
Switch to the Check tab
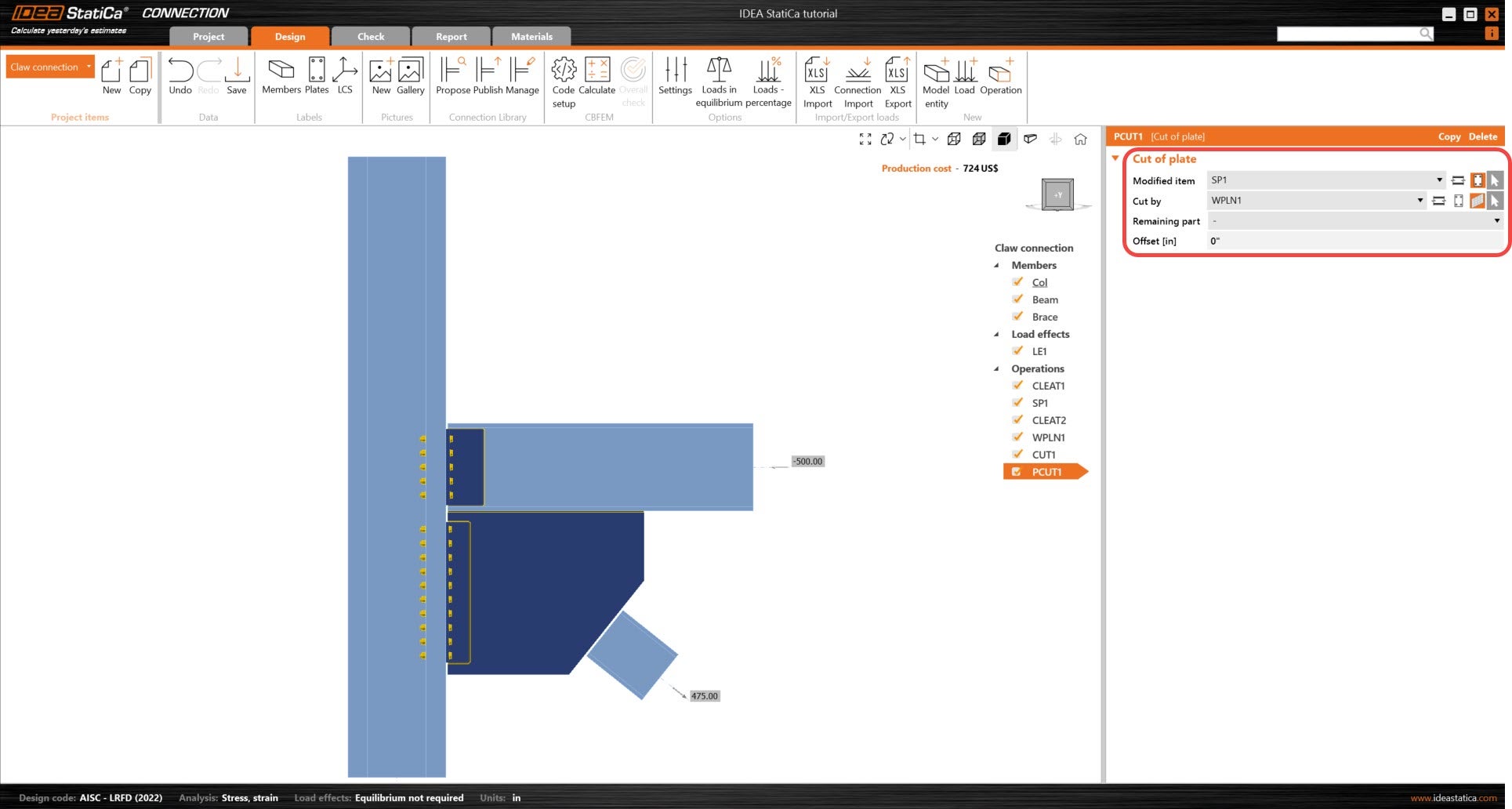pos(371,37)
